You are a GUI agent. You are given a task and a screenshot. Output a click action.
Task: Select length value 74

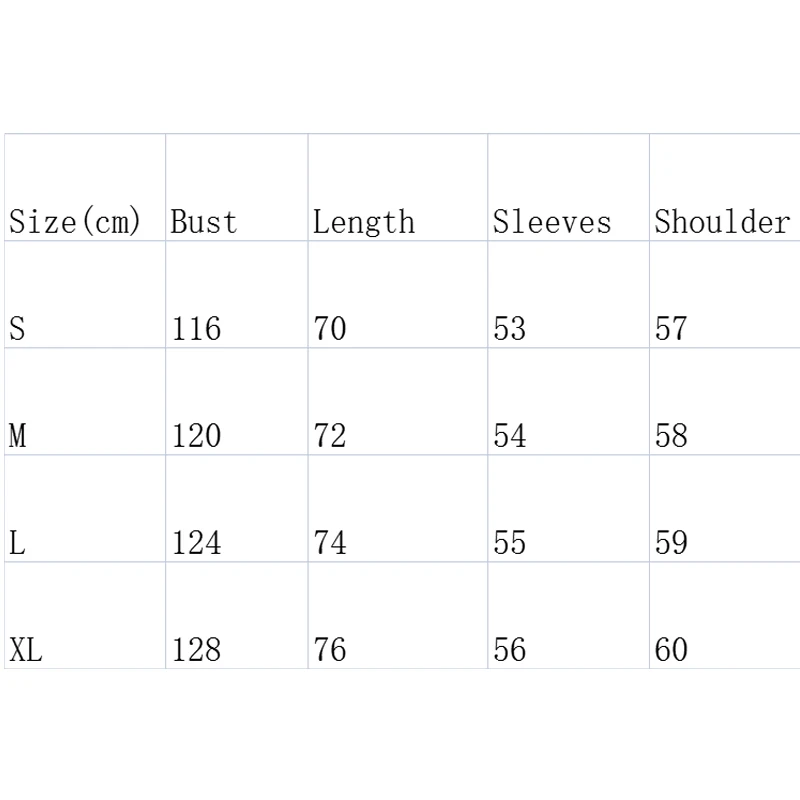pos(330,542)
